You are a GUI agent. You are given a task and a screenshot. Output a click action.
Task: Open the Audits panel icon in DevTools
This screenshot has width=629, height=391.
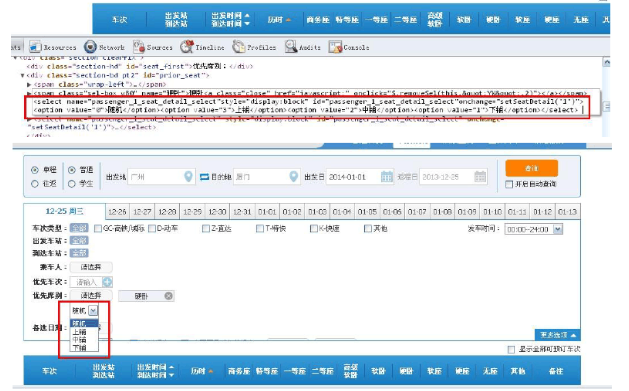pos(291,47)
